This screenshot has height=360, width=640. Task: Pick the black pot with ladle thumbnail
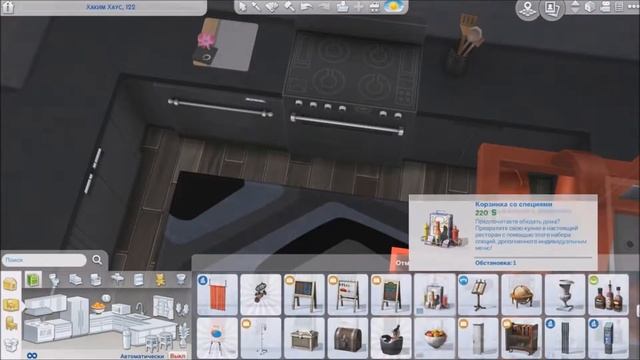coord(391,338)
